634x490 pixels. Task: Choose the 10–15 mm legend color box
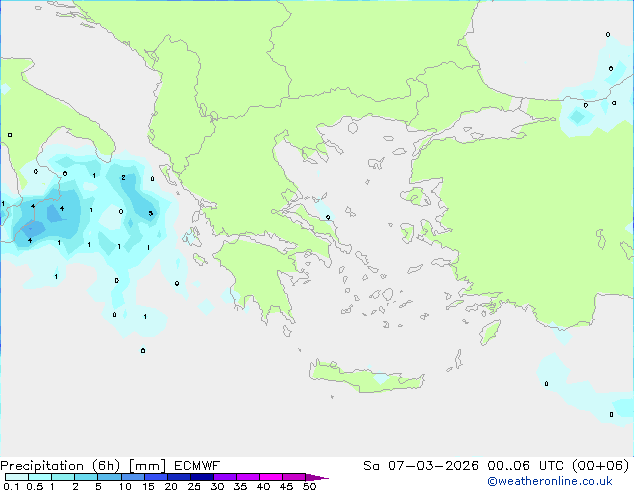tap(132, 477)
